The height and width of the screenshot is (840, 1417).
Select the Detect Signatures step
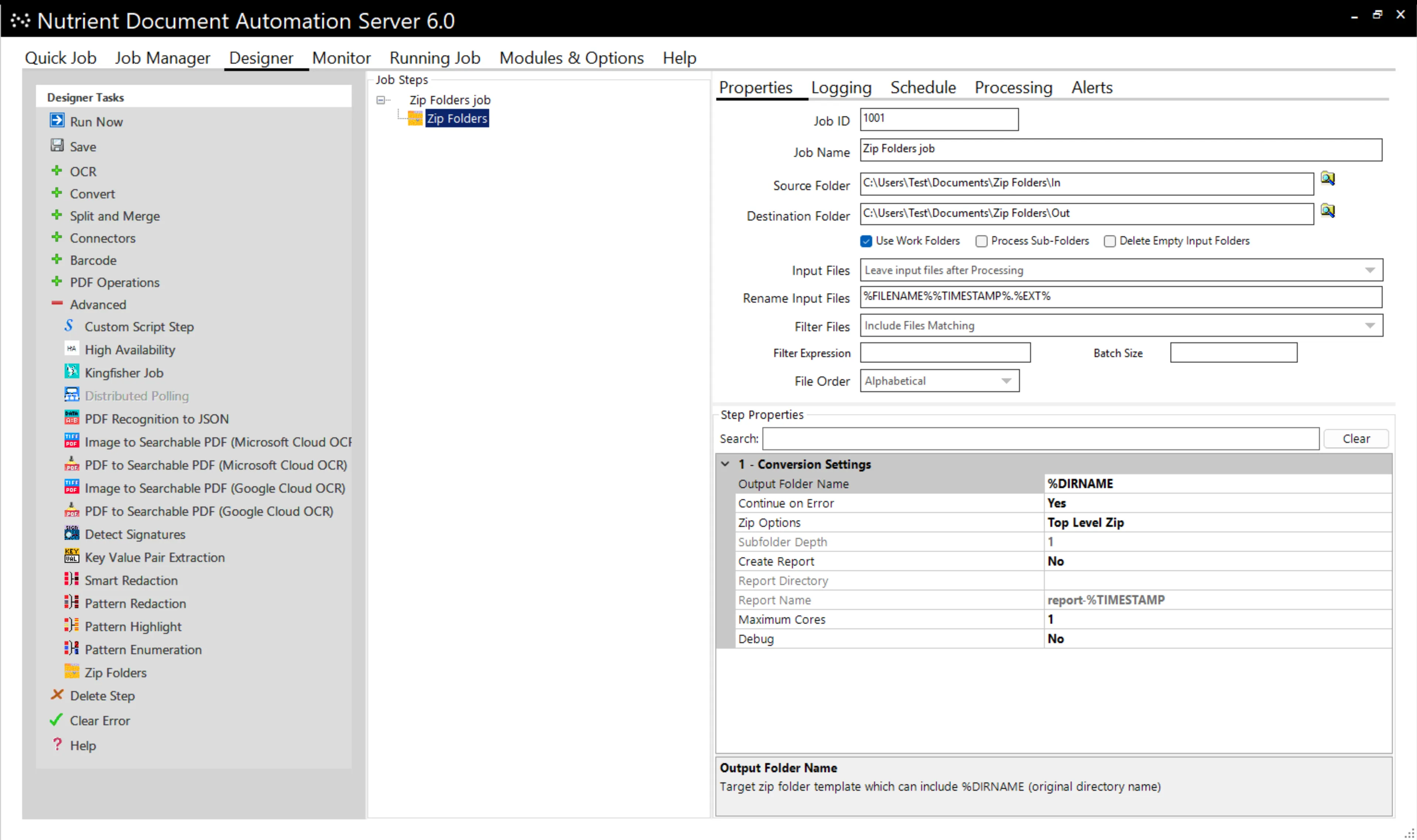pos(135,534)
